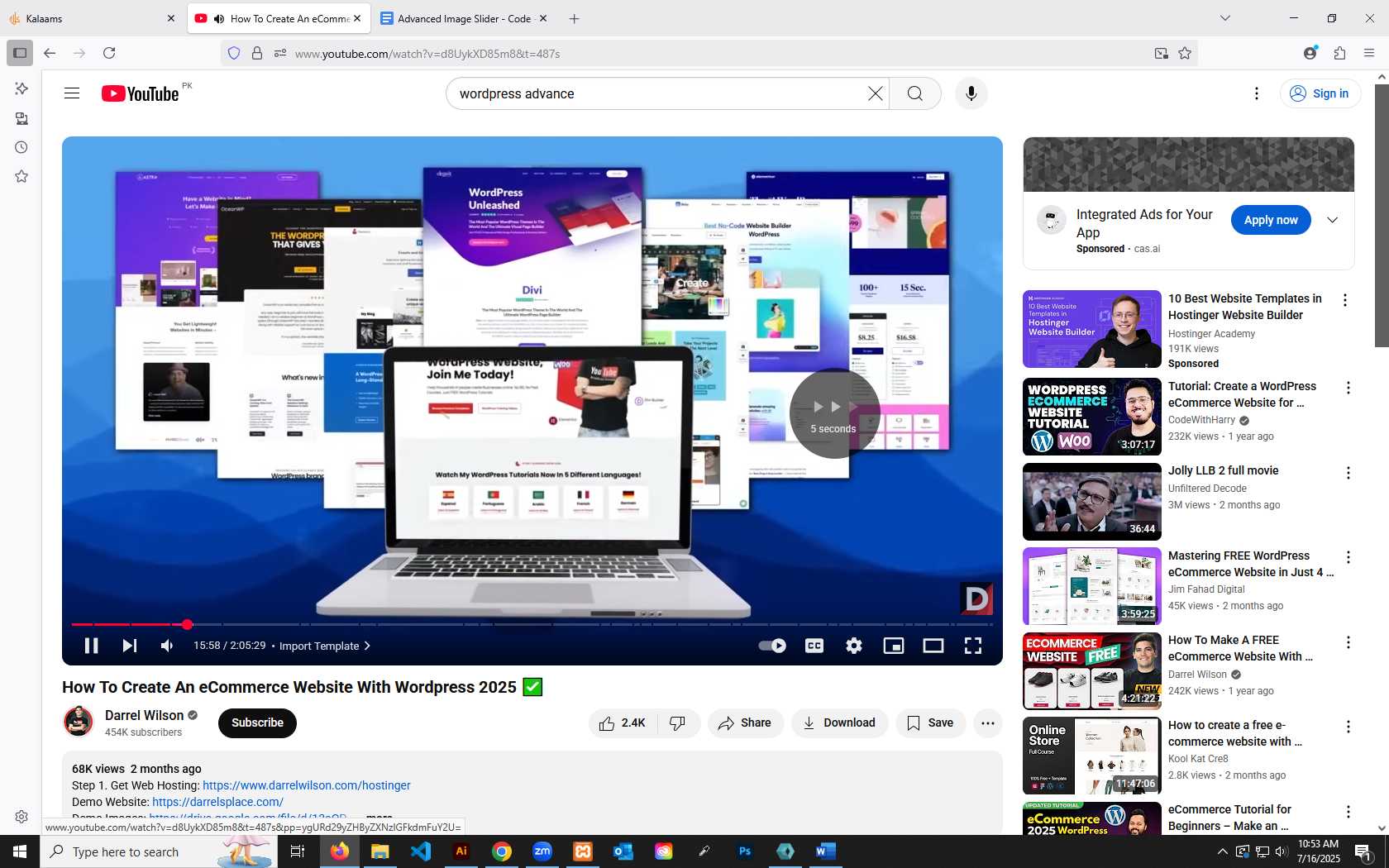The image size is (1389, 868).
Task: Open Google Chrome from taskbar
Action: tap(502, 851)
